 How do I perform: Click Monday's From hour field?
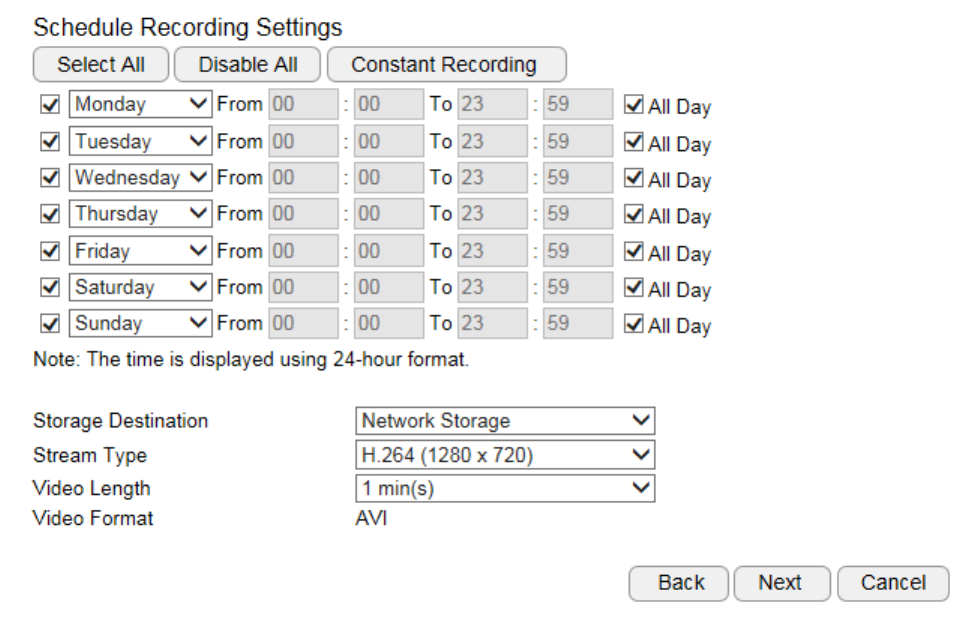(x=304, y=105)
